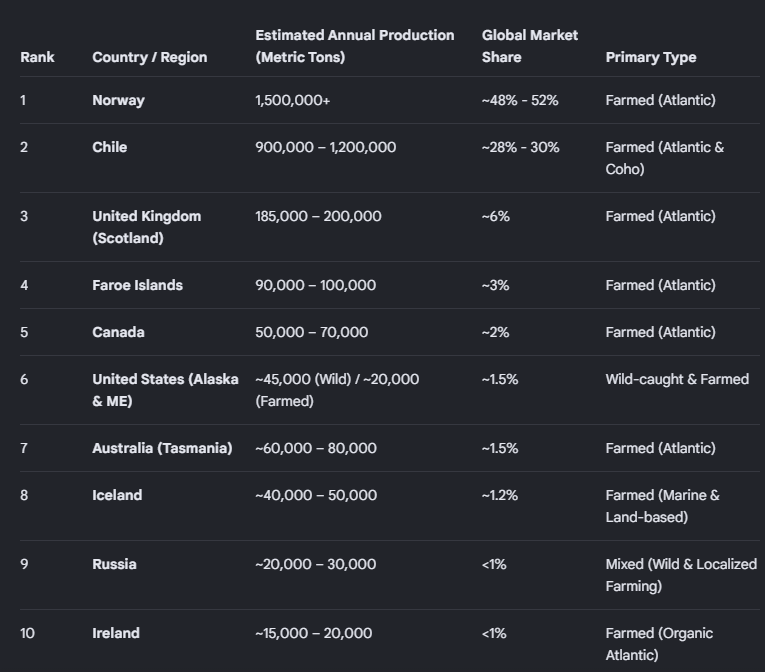Click the Ireland country name

tap(116, 633)
